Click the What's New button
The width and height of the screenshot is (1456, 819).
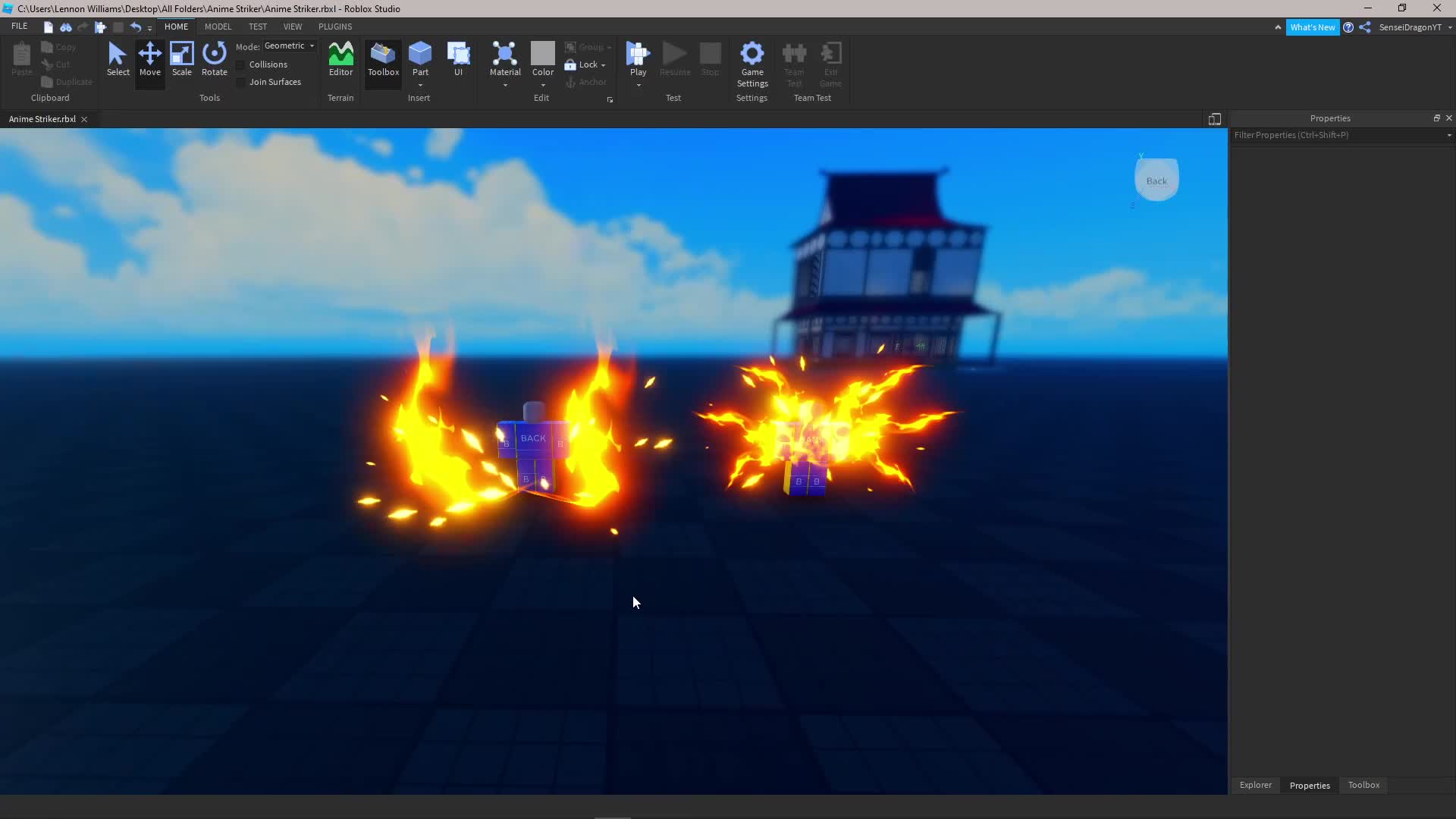pos(1313,27)
